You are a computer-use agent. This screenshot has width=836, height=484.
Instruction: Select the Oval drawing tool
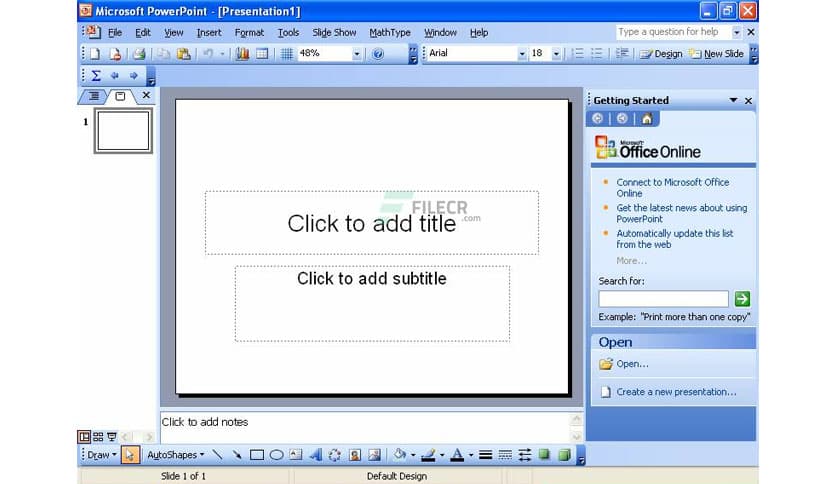(x=276, y=455)
